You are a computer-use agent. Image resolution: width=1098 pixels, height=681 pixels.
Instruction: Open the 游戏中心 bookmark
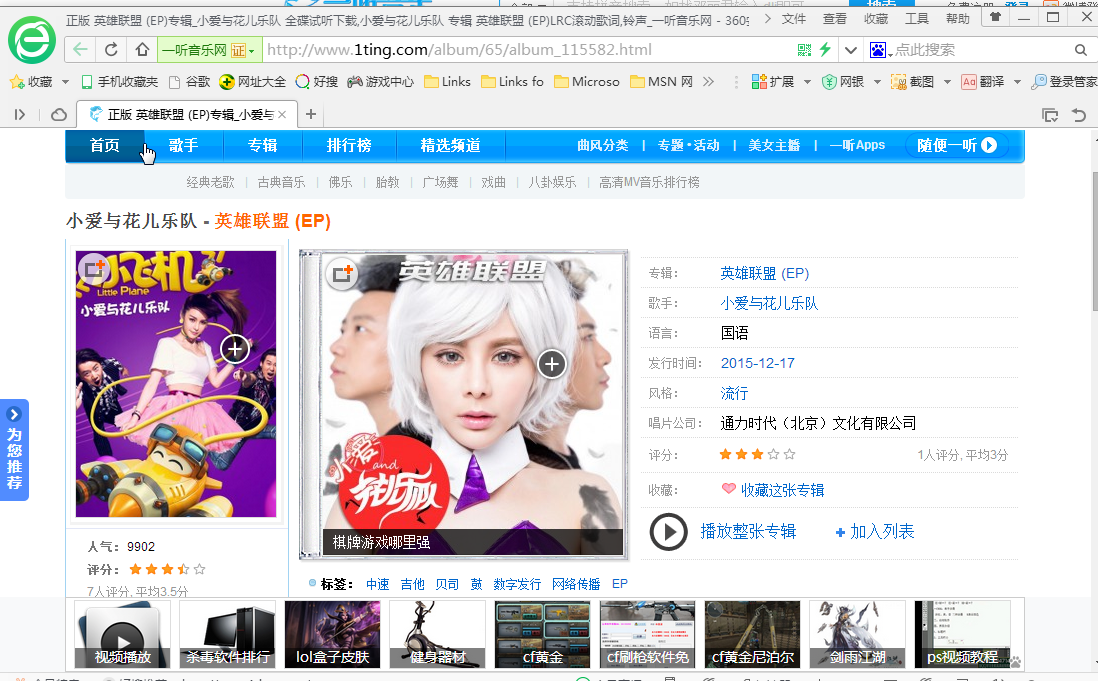coord(380,82)
